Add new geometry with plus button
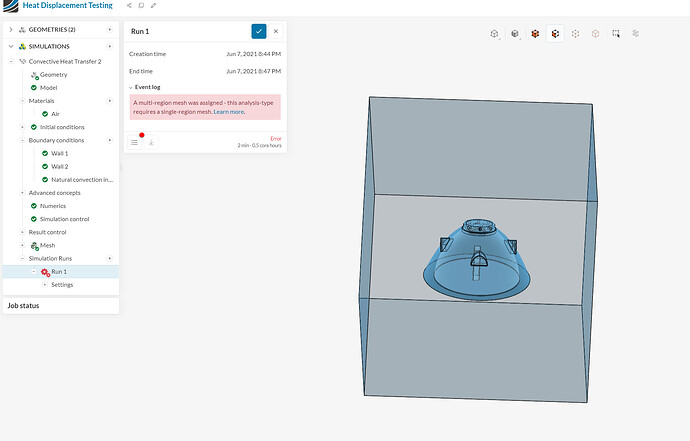Image resolution: width=690 pixels, height=441 pixels. 110,29
